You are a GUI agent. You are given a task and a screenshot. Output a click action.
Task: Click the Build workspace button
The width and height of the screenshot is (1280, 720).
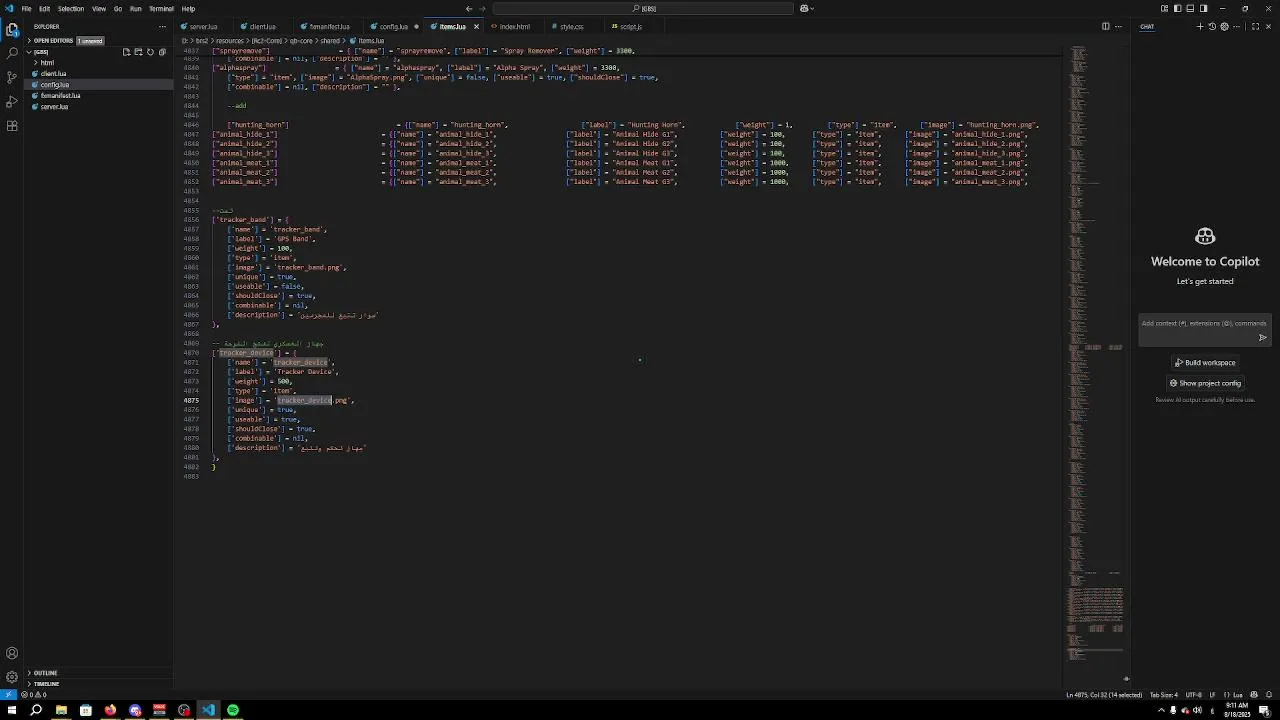pos(1205,363)
